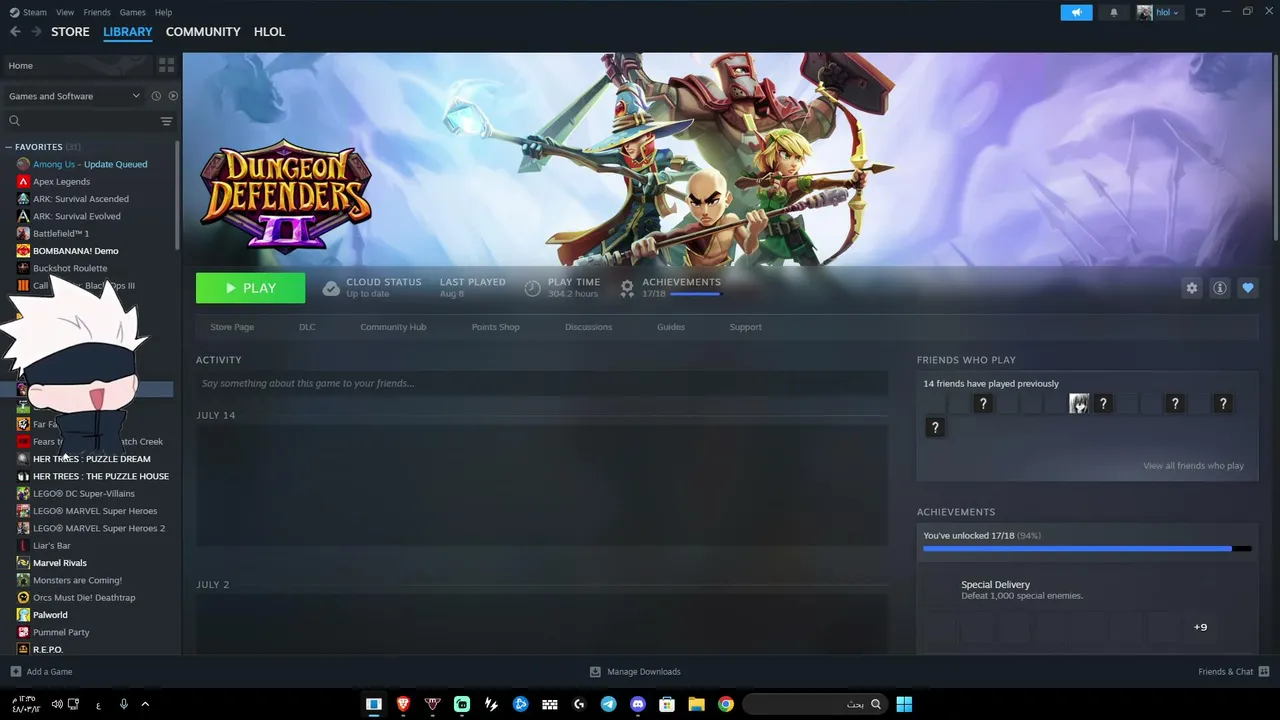Click the achievements progress bar in the sidebar

pyautogui.click(x=1087, y=549)
